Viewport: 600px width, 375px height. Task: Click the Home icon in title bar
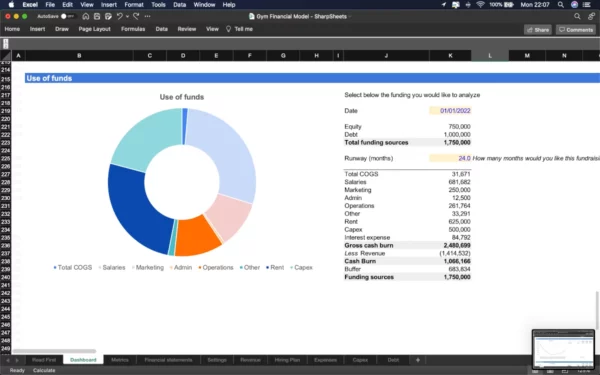pyautogui.click(x=86, y=16)
